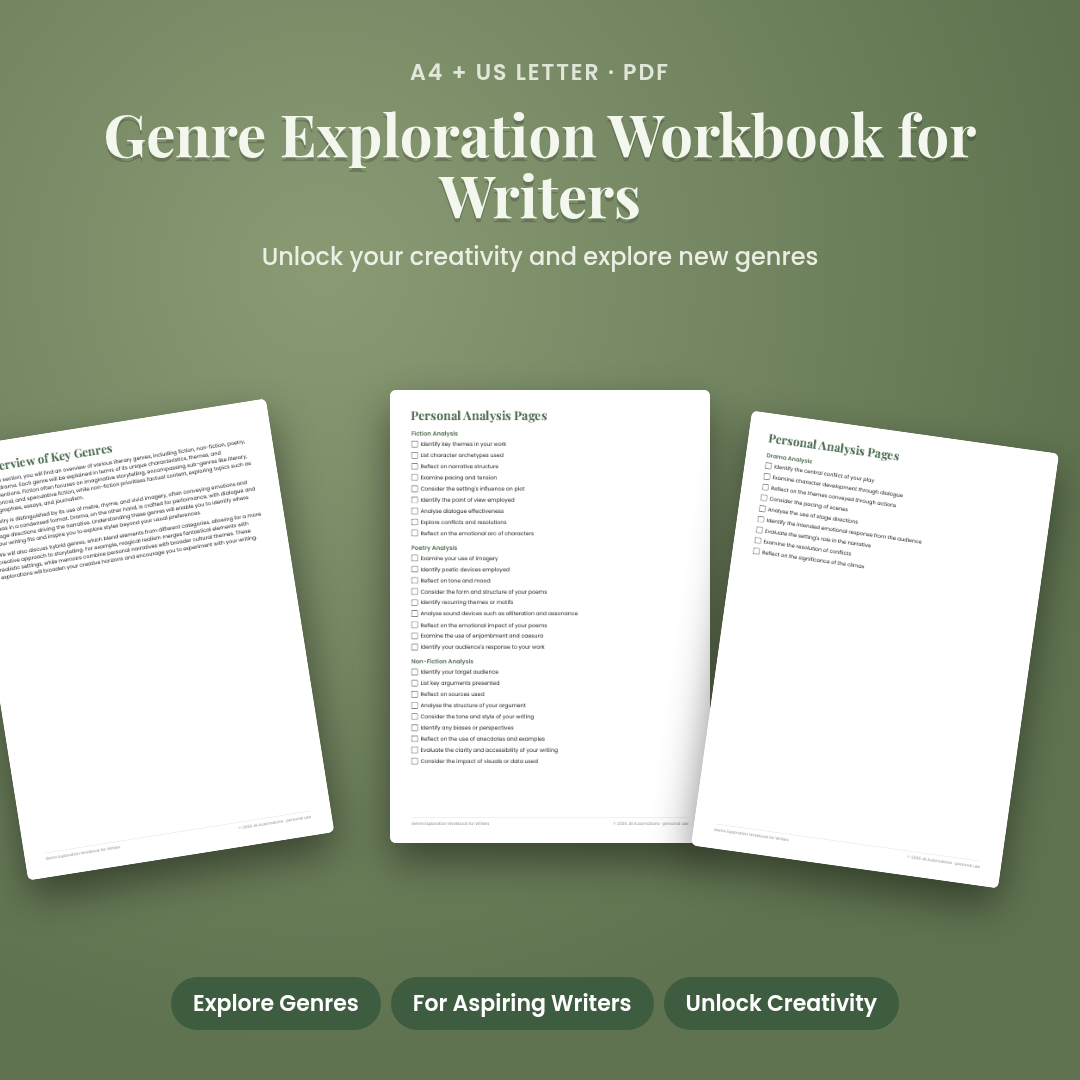Check the alliteration and assonance sound devices box
The width and height of the screenshot is (1080, 1080).
415,613
